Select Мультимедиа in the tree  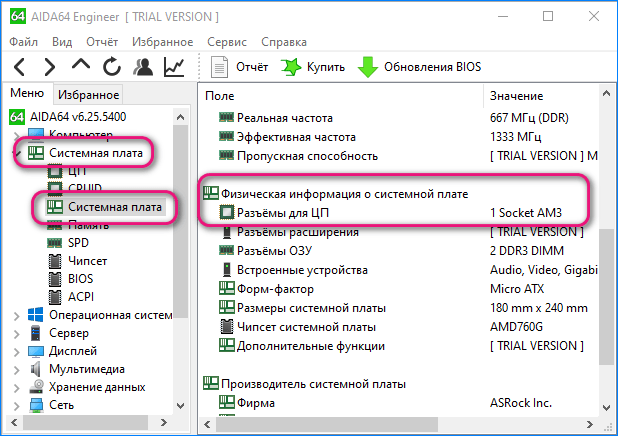[87, 369]
